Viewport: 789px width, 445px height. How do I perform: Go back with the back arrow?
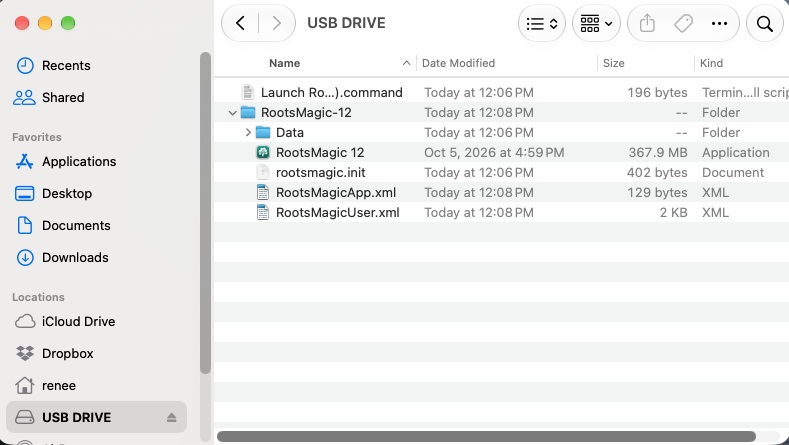240,23
